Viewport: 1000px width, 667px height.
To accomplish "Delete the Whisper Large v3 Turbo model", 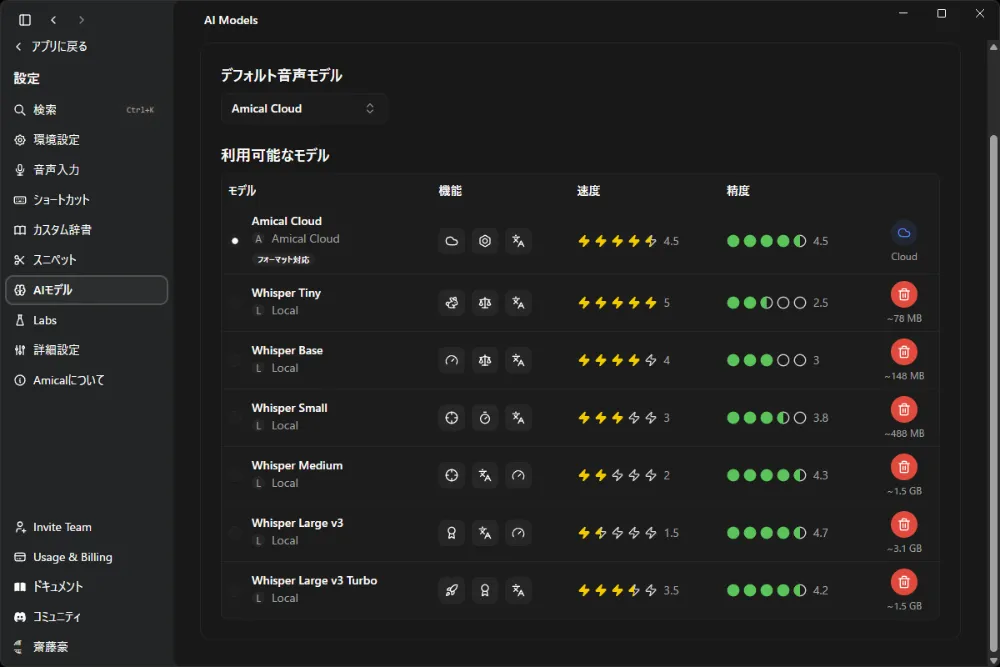I will [x=904, y=582].
